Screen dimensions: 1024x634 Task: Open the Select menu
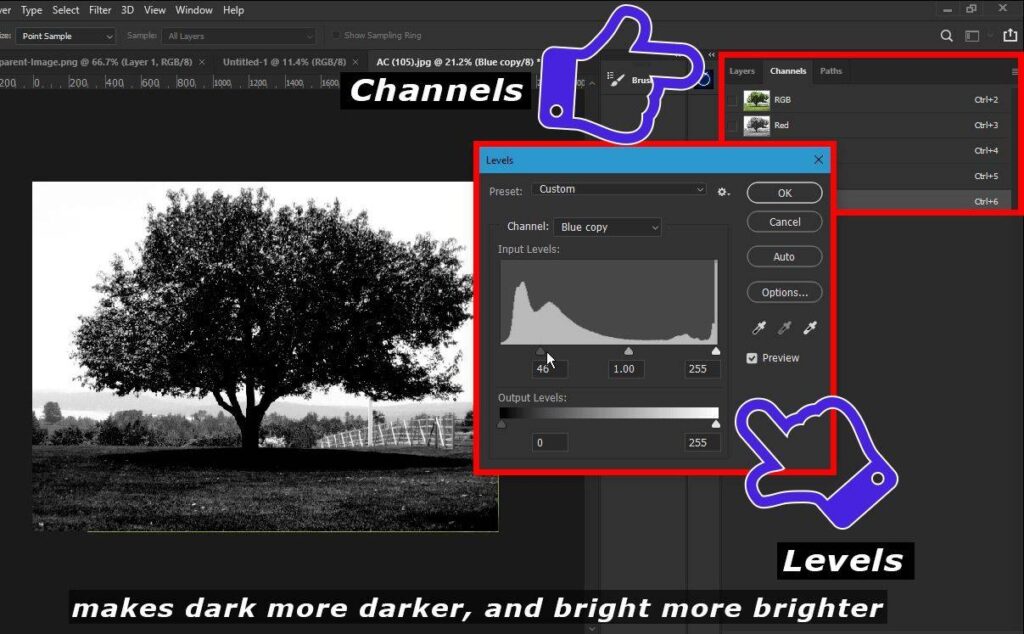65,10
